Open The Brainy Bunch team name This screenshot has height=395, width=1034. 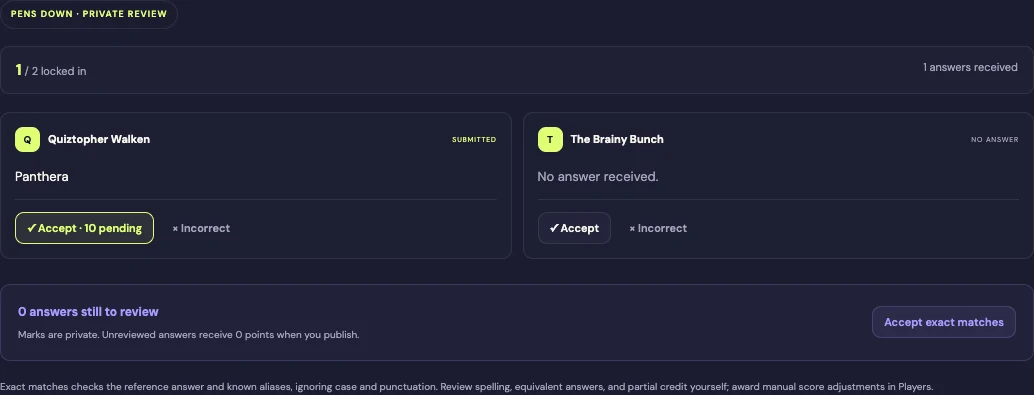(x=617, y=139)
